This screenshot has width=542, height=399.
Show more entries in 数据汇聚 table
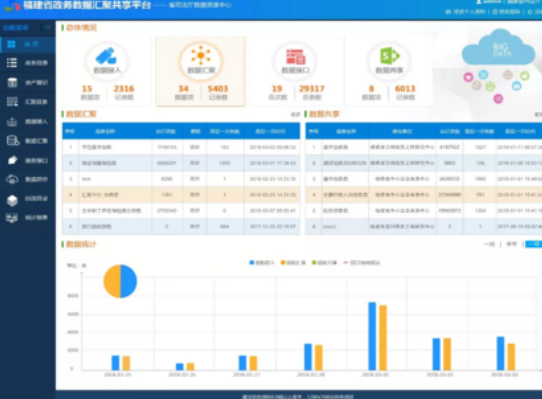tap(295, 114)
